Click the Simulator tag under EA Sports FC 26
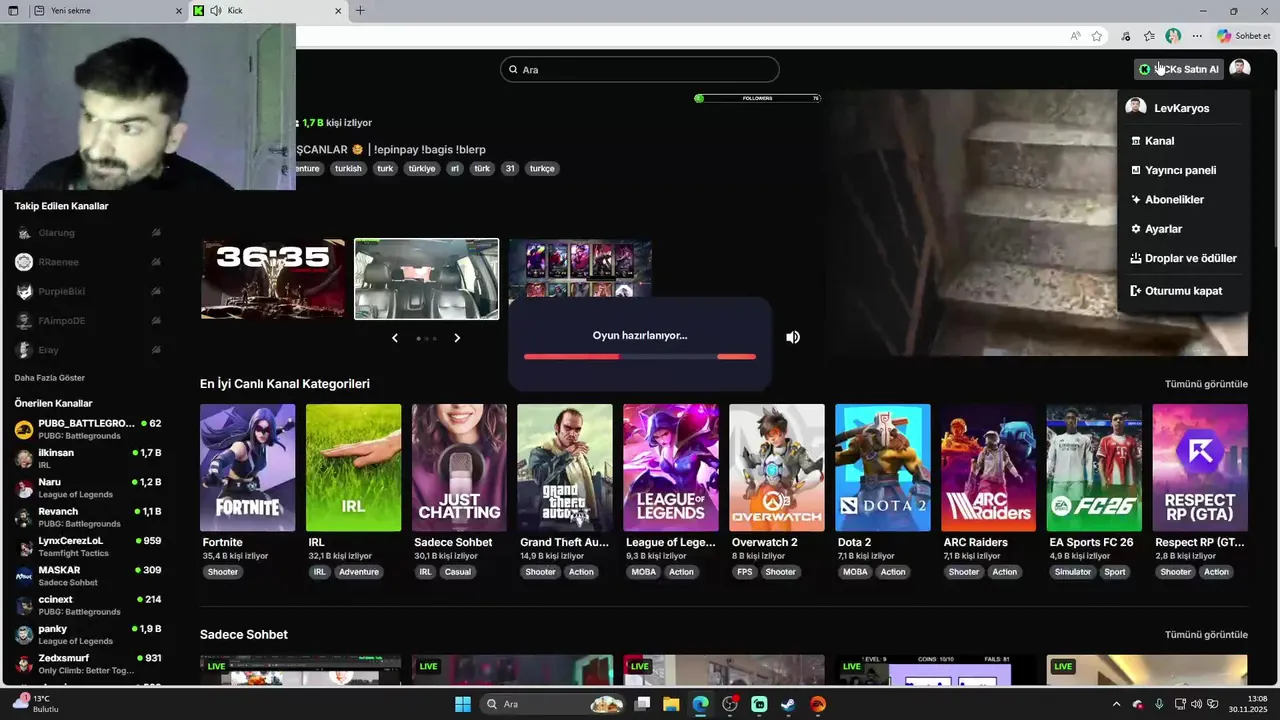This screenshot has width=1280, height=720. pos(1073,572)
